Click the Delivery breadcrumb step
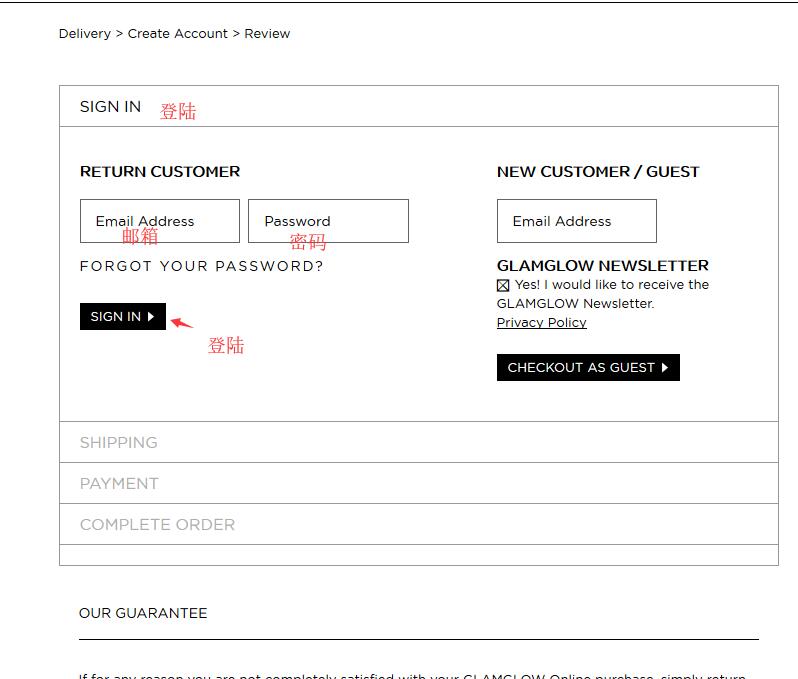Viewport: 798px width, 679px height. click(84, 34)
